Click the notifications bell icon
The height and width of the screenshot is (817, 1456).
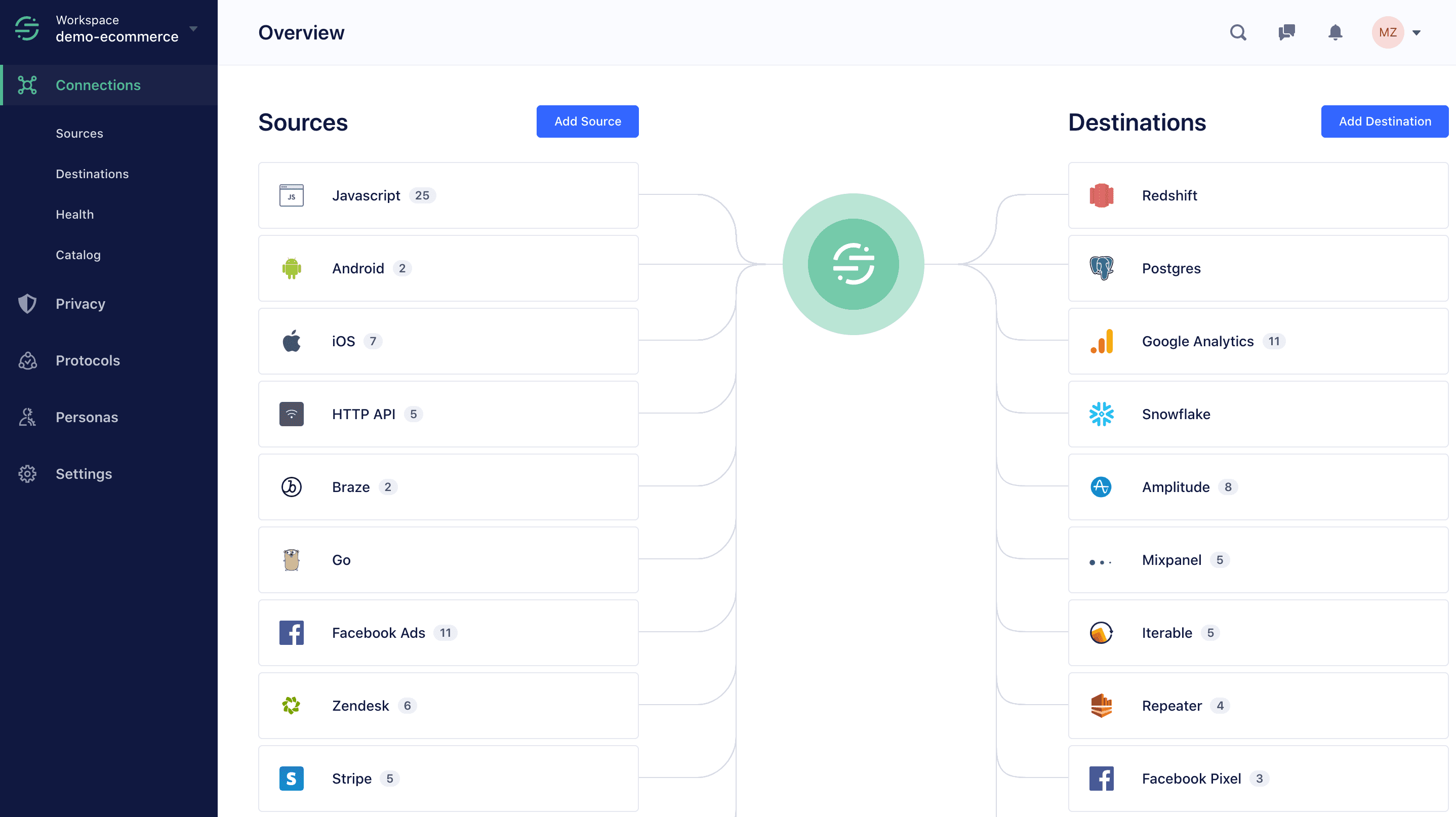pos(1335,32)
